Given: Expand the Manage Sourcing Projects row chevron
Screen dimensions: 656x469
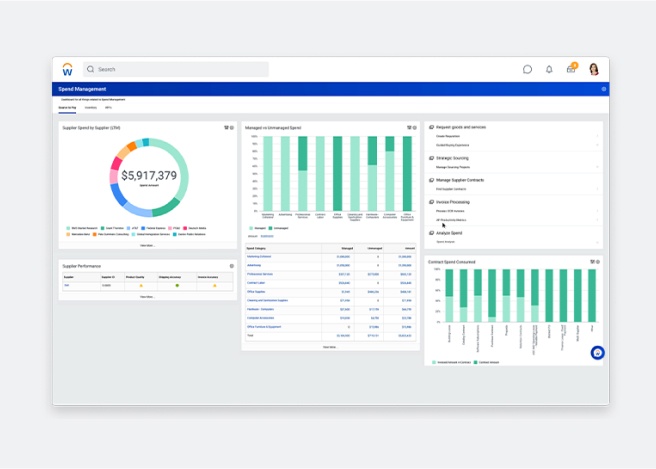Looking at the screenshot, I should pos(598,166).
